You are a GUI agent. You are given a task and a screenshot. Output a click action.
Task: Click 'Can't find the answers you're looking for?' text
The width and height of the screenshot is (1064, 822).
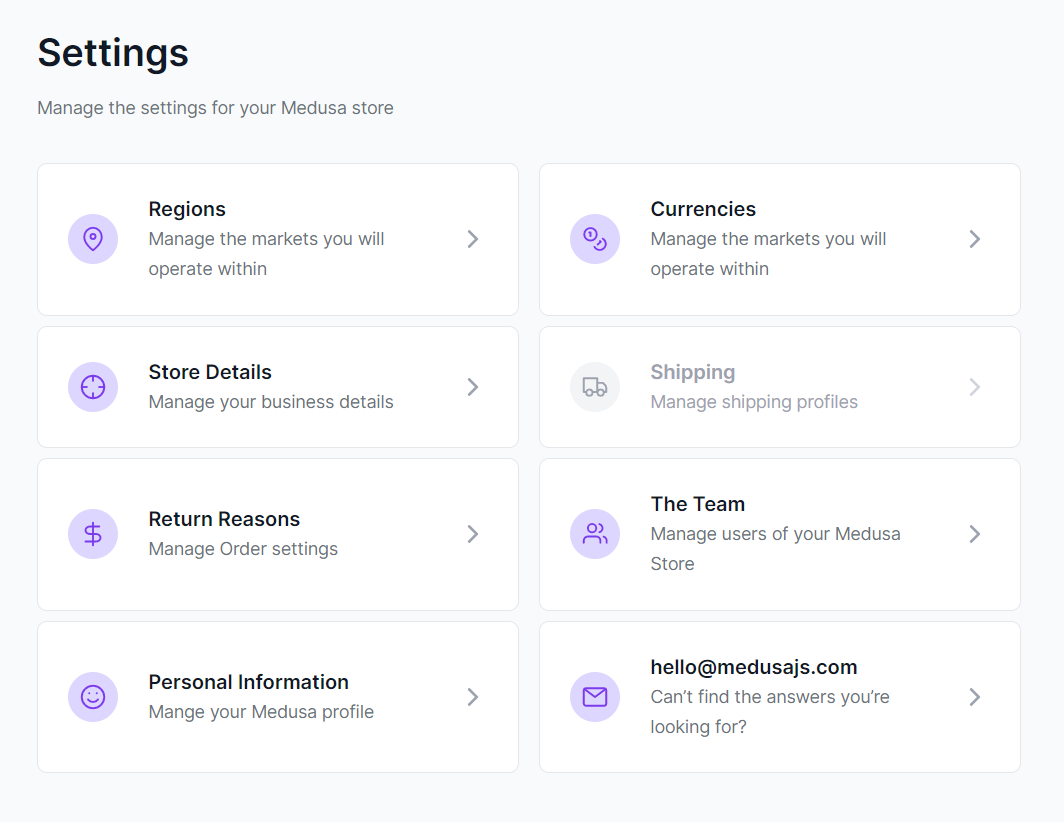[770, 712]
